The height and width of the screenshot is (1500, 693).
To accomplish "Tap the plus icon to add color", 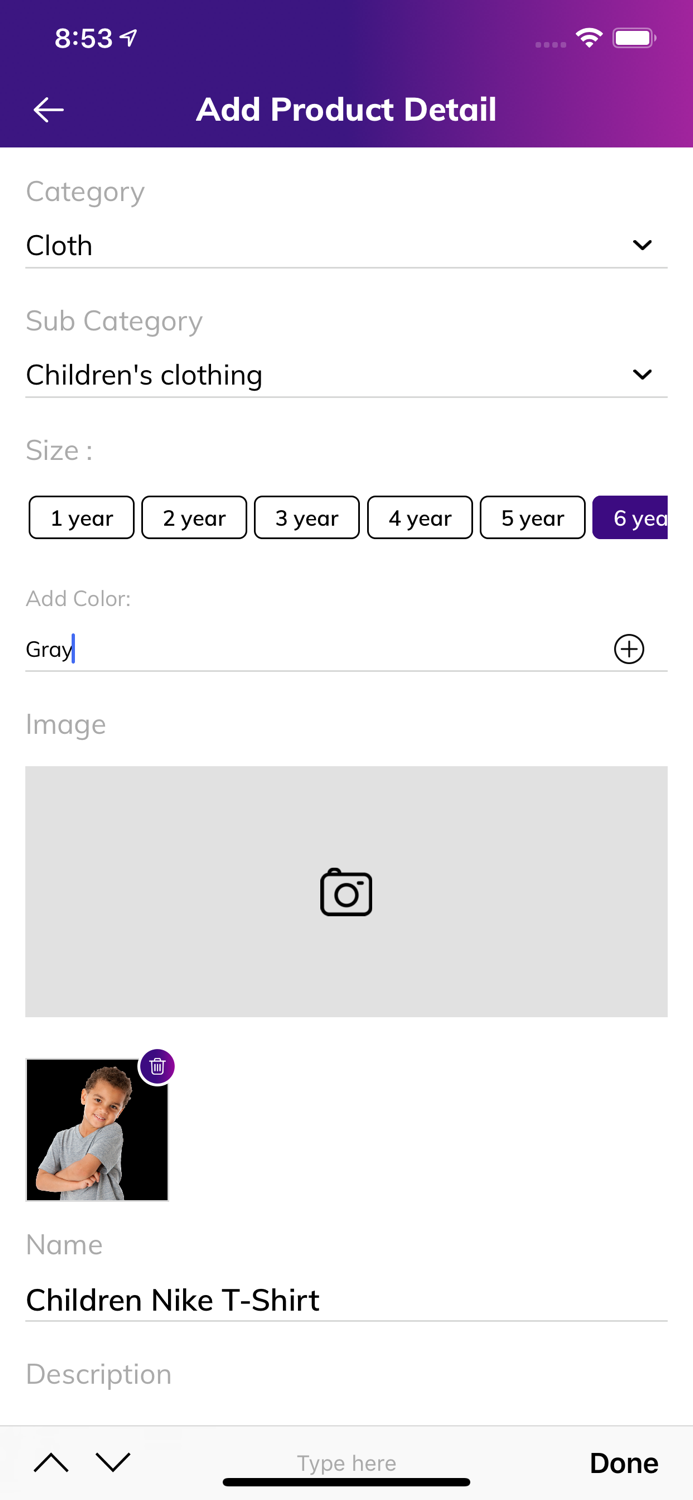I will (629, 649).
